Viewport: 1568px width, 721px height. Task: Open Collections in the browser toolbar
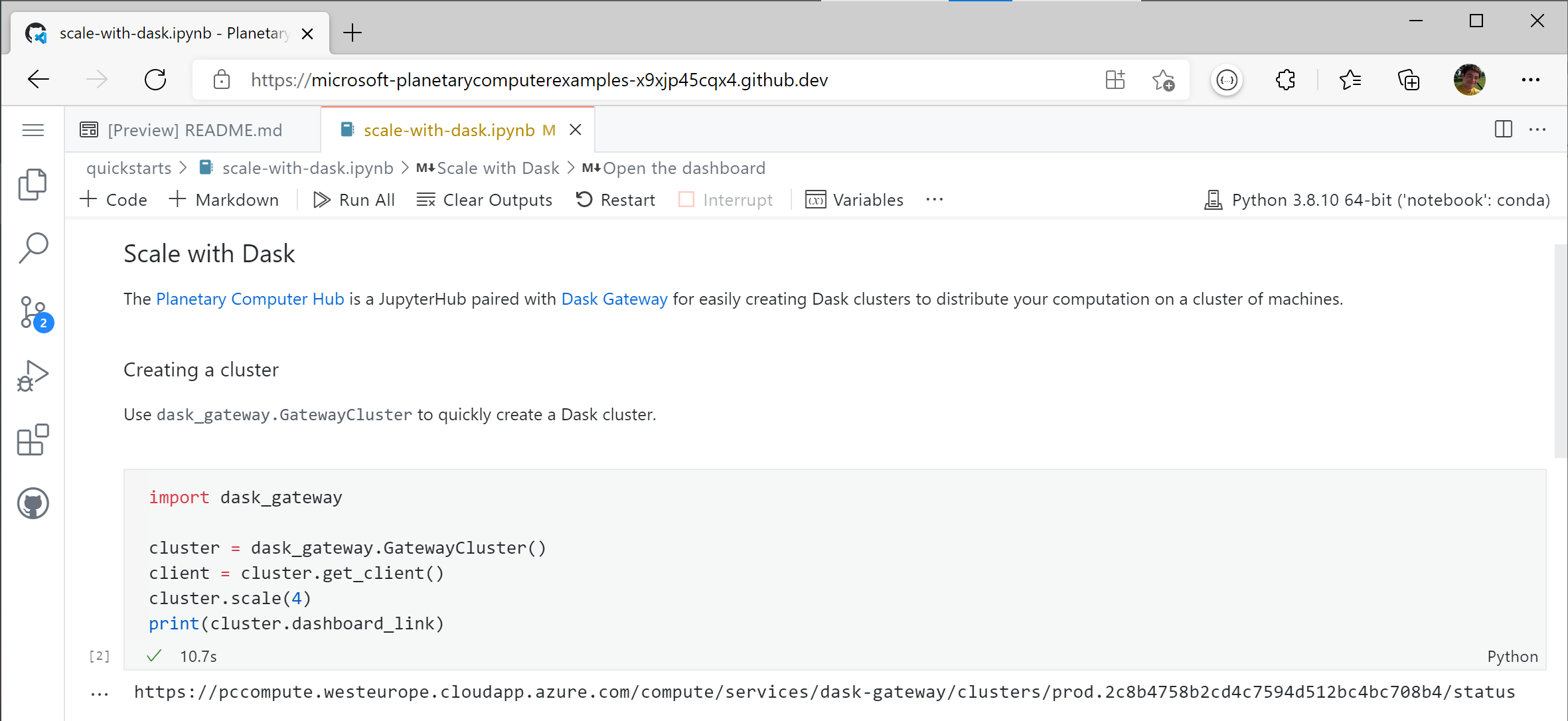[1409, 80]
